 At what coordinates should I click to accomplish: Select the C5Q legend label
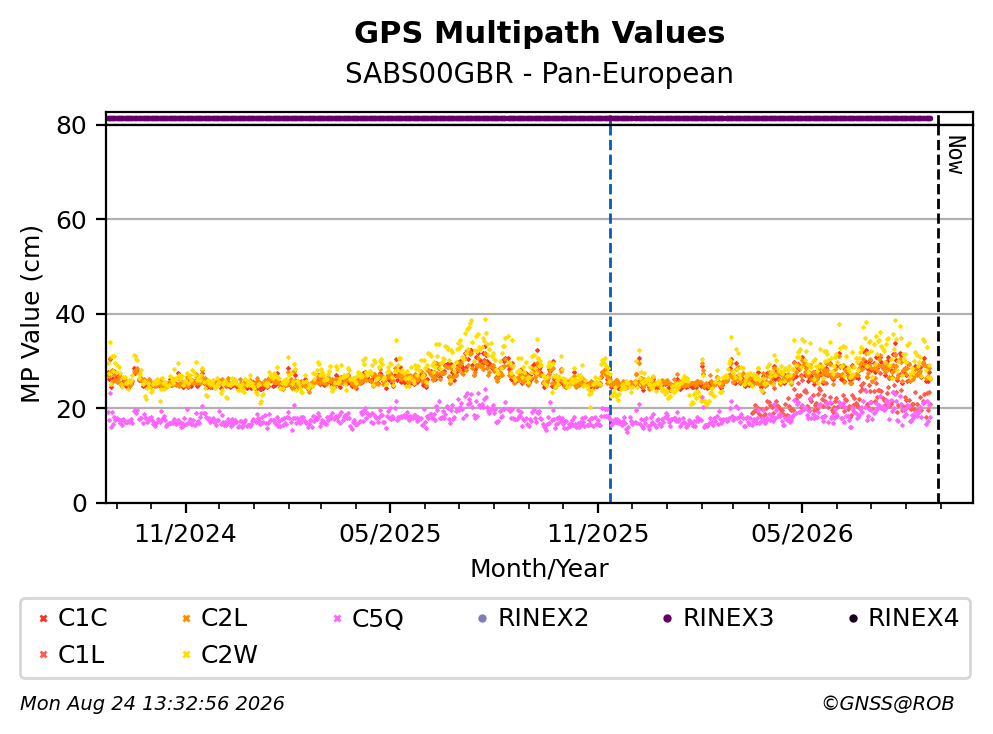coord(377,618)
